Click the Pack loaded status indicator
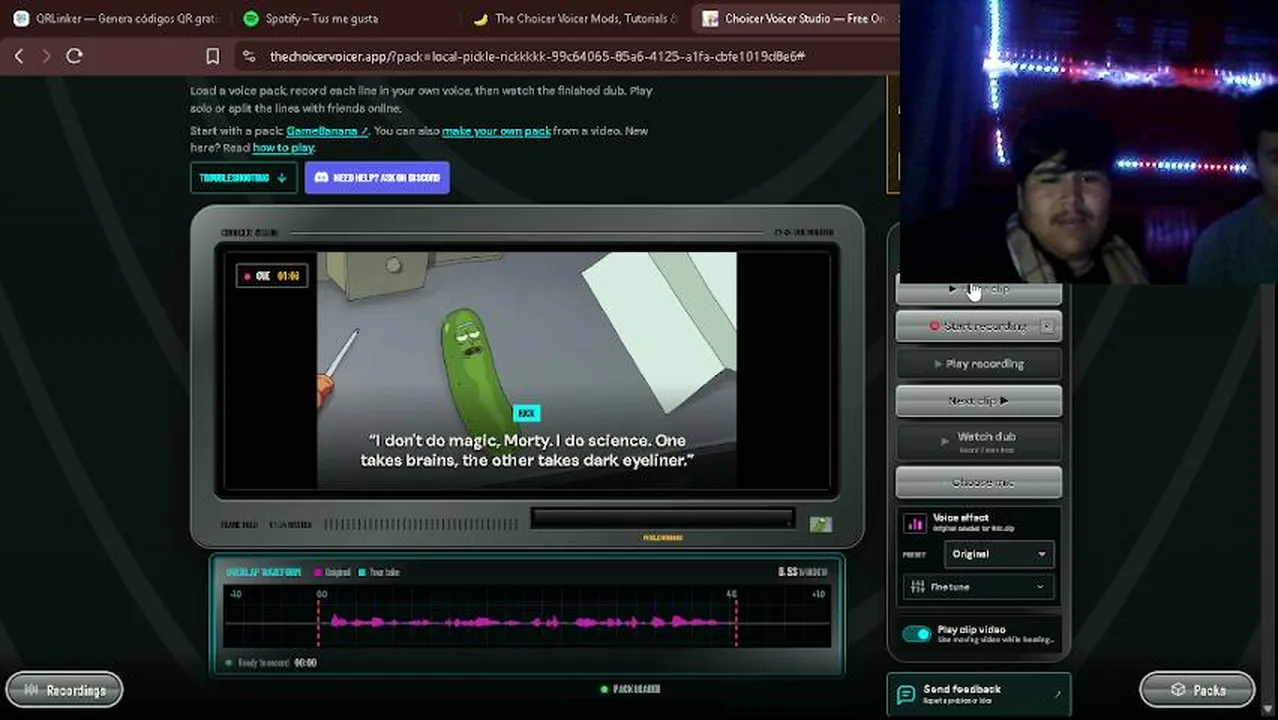Viewport: 1278px width, 720px height. [x=630, y=689]
